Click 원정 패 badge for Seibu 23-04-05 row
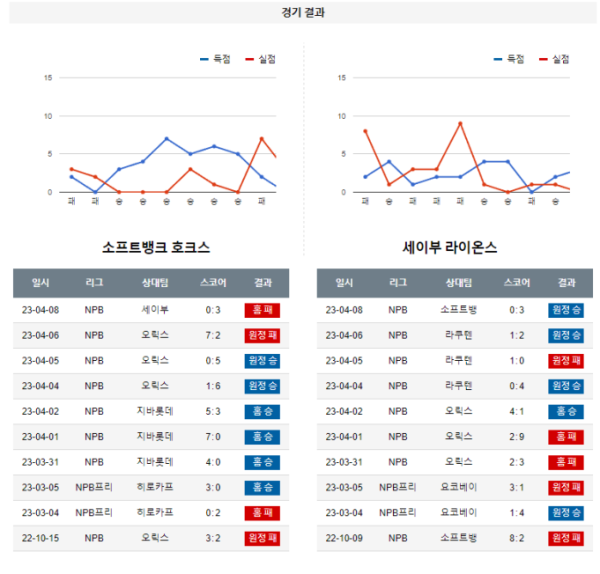 click(566, 361)
